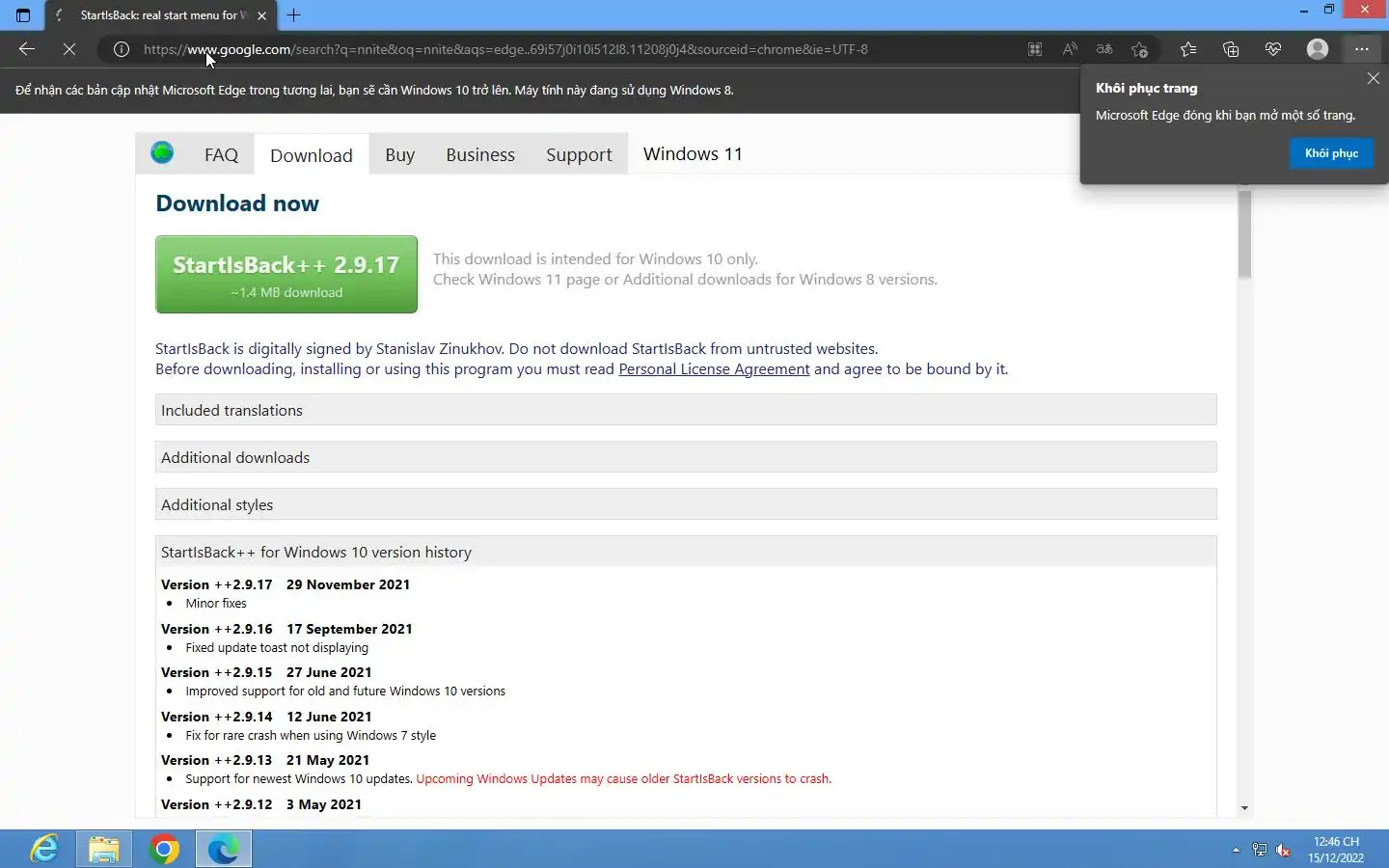Open Edge settings and more menu
The height and width of the screenshot is (868, 1389).
tap(1362, 49)
